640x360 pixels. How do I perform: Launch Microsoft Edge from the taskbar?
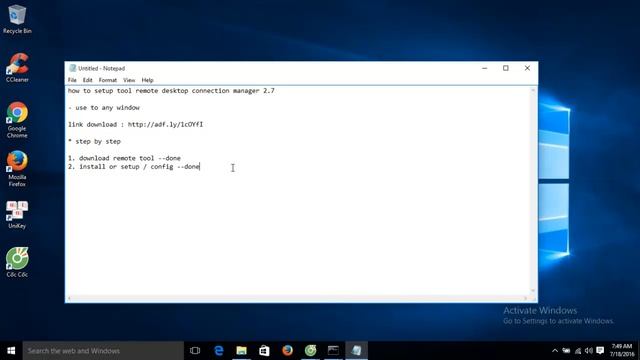(x=219, y=351)
